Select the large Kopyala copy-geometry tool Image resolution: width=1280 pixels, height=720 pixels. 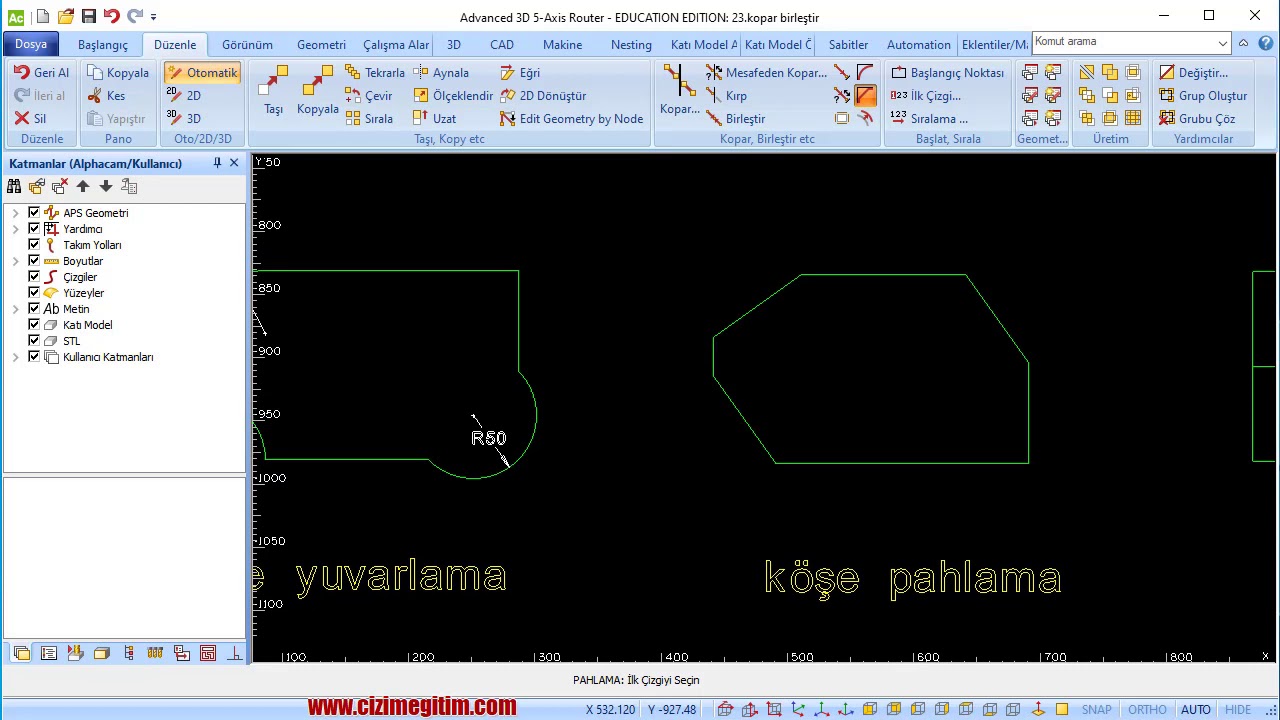click(x=317, y=91)
